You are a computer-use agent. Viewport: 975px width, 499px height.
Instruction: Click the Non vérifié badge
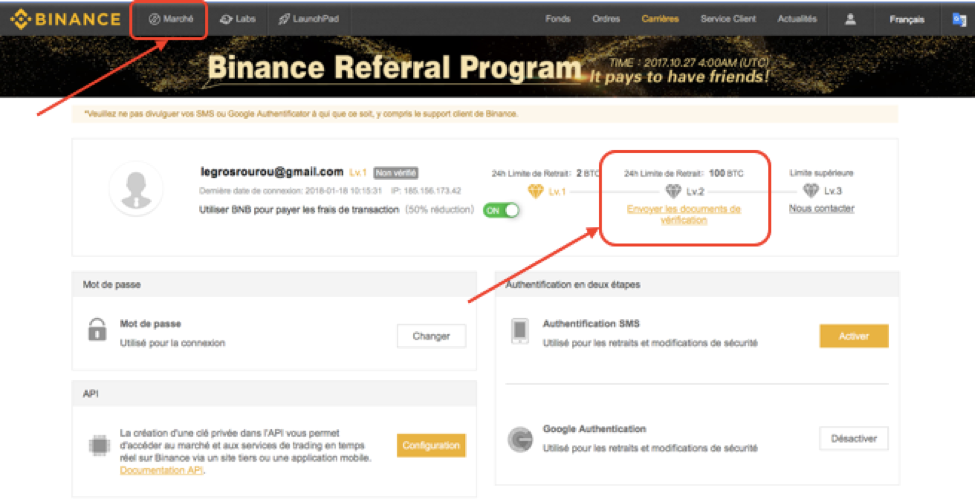(395, 173)
